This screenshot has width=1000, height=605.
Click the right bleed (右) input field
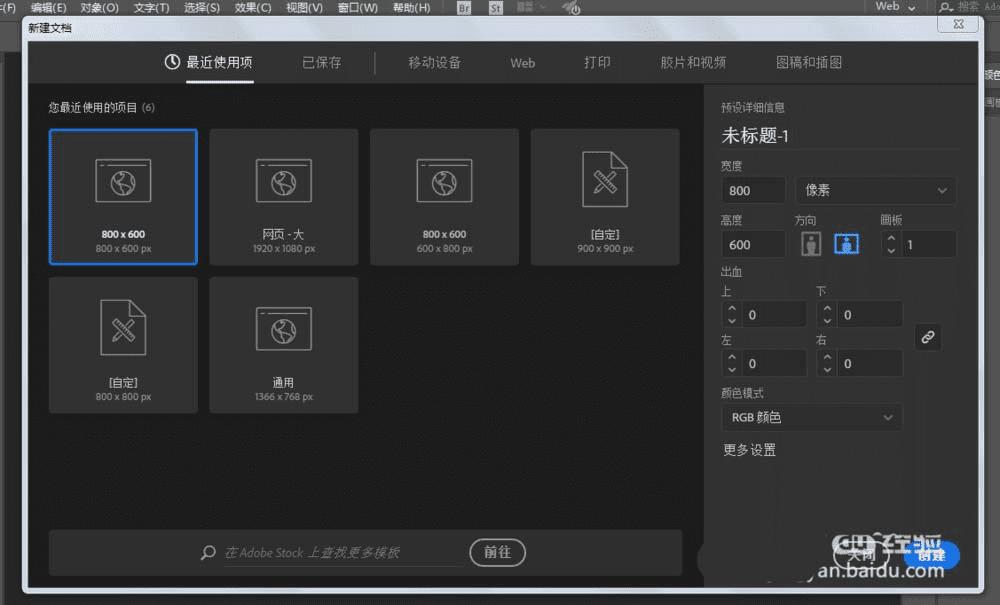pyautogui.click(x=870, y=364)
